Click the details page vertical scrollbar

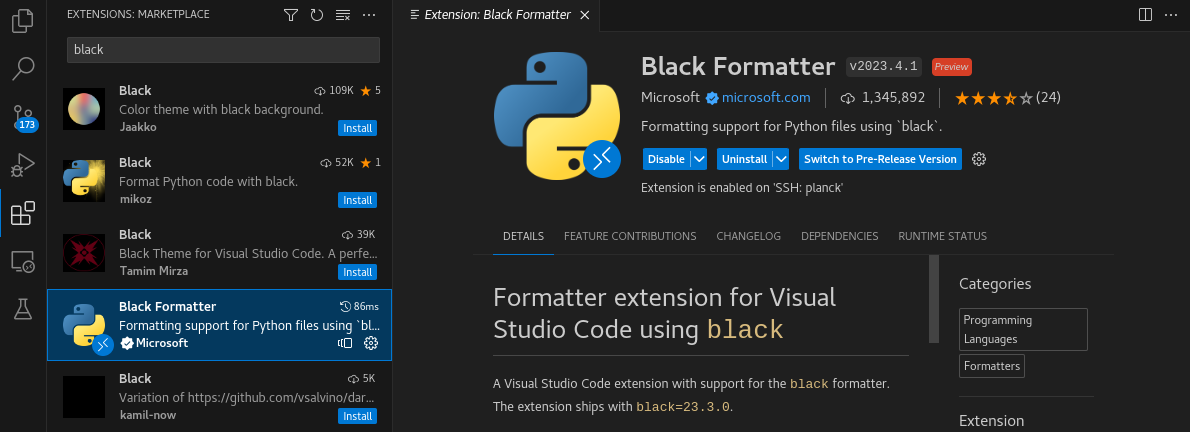click(933, 298)
